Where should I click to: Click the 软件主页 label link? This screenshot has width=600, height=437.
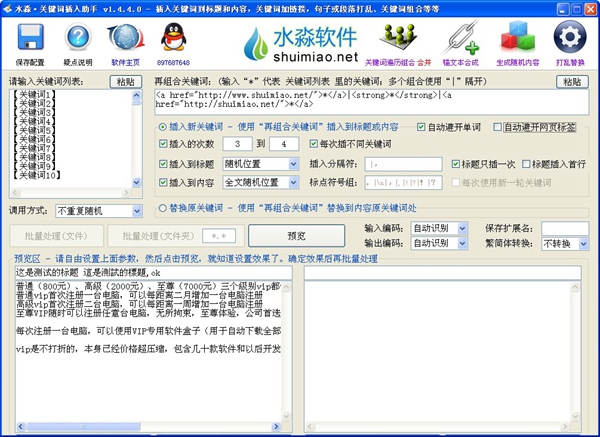[126, 62]
